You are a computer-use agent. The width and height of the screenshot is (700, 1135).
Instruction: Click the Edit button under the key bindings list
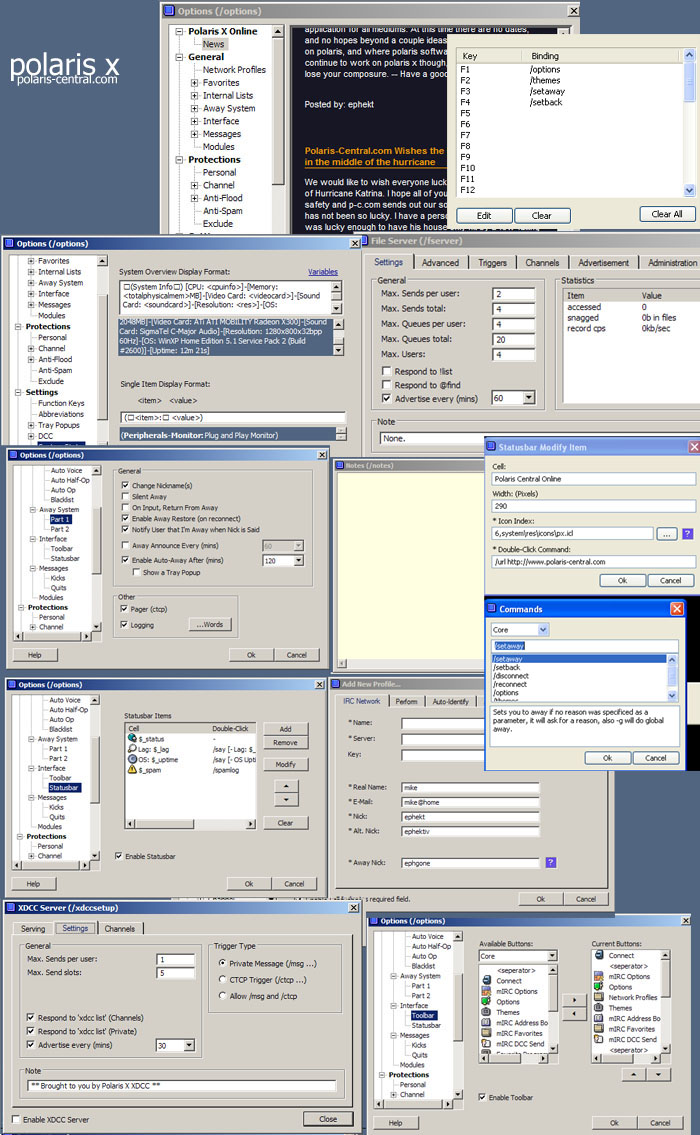click(484, 216)
